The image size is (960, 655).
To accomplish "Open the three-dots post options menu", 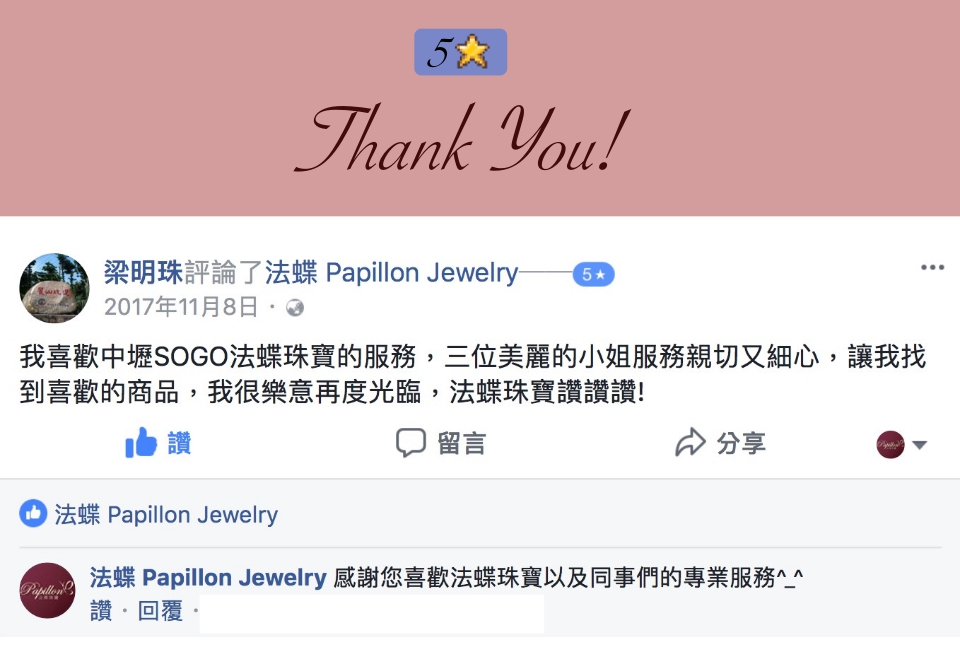I will [x=932, y=267].
